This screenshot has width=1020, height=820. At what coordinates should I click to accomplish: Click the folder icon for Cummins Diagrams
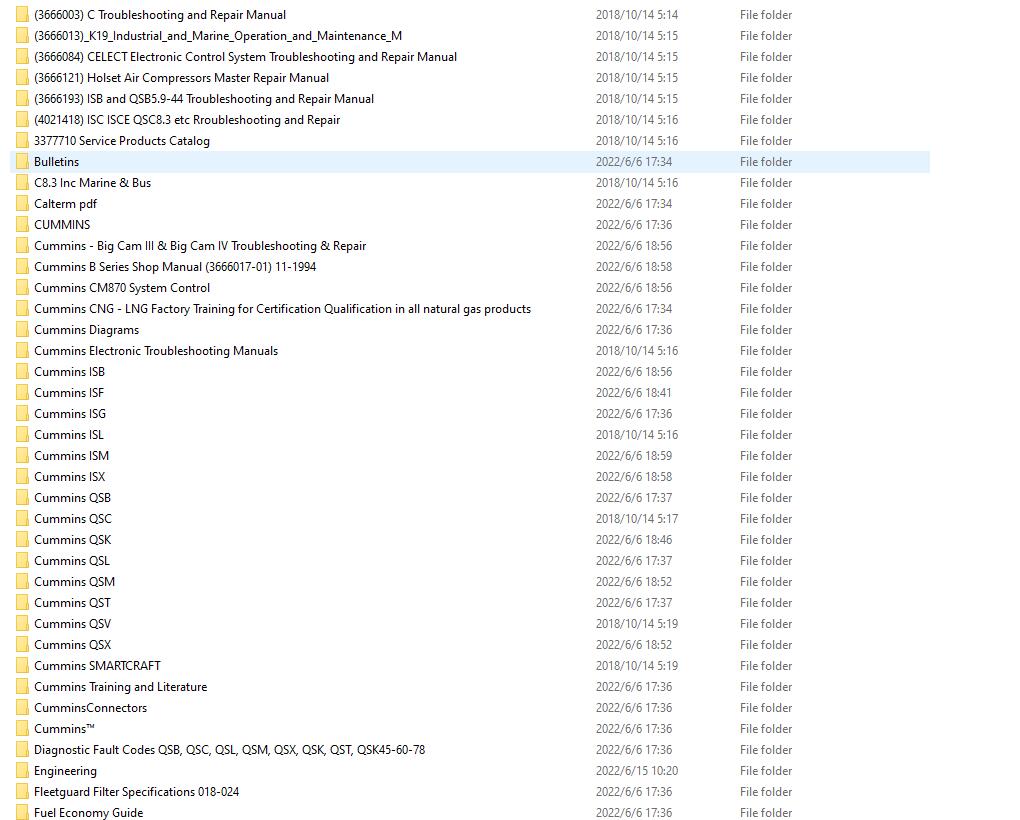[x=22, y=330]
